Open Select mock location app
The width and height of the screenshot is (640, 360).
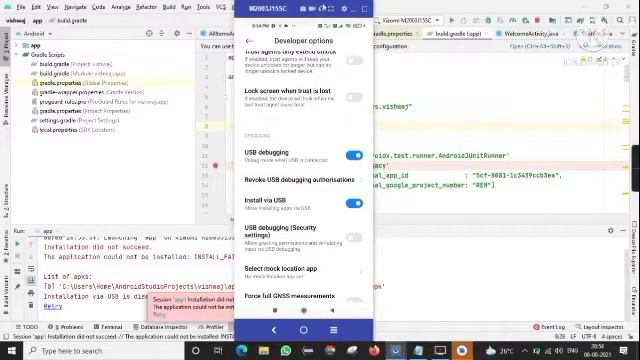coord(303,272)
